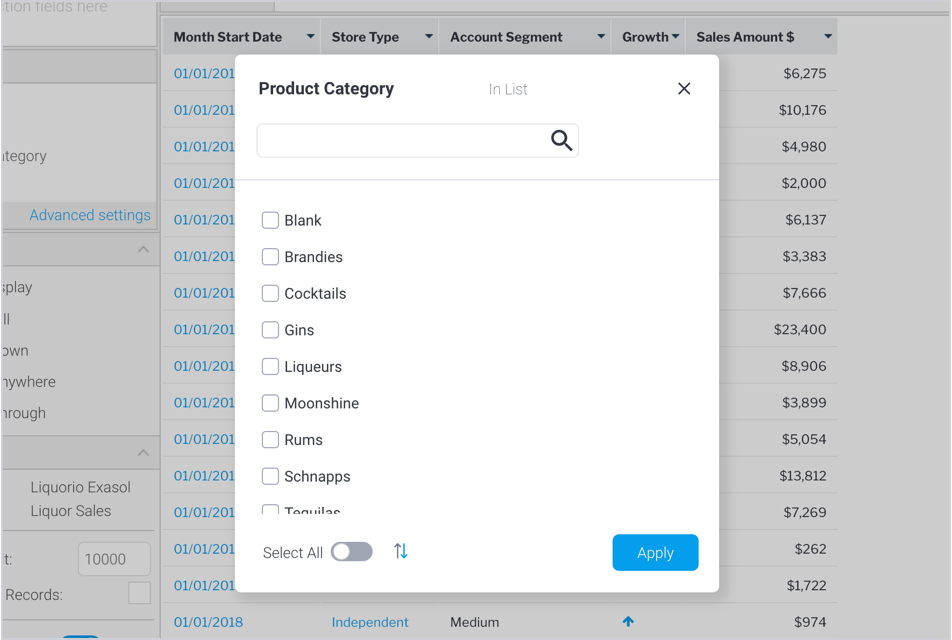The height and width of the screenshot is (640, 952).
Task: Expand the Account Segment column dropdown
Action: (600, 37)
